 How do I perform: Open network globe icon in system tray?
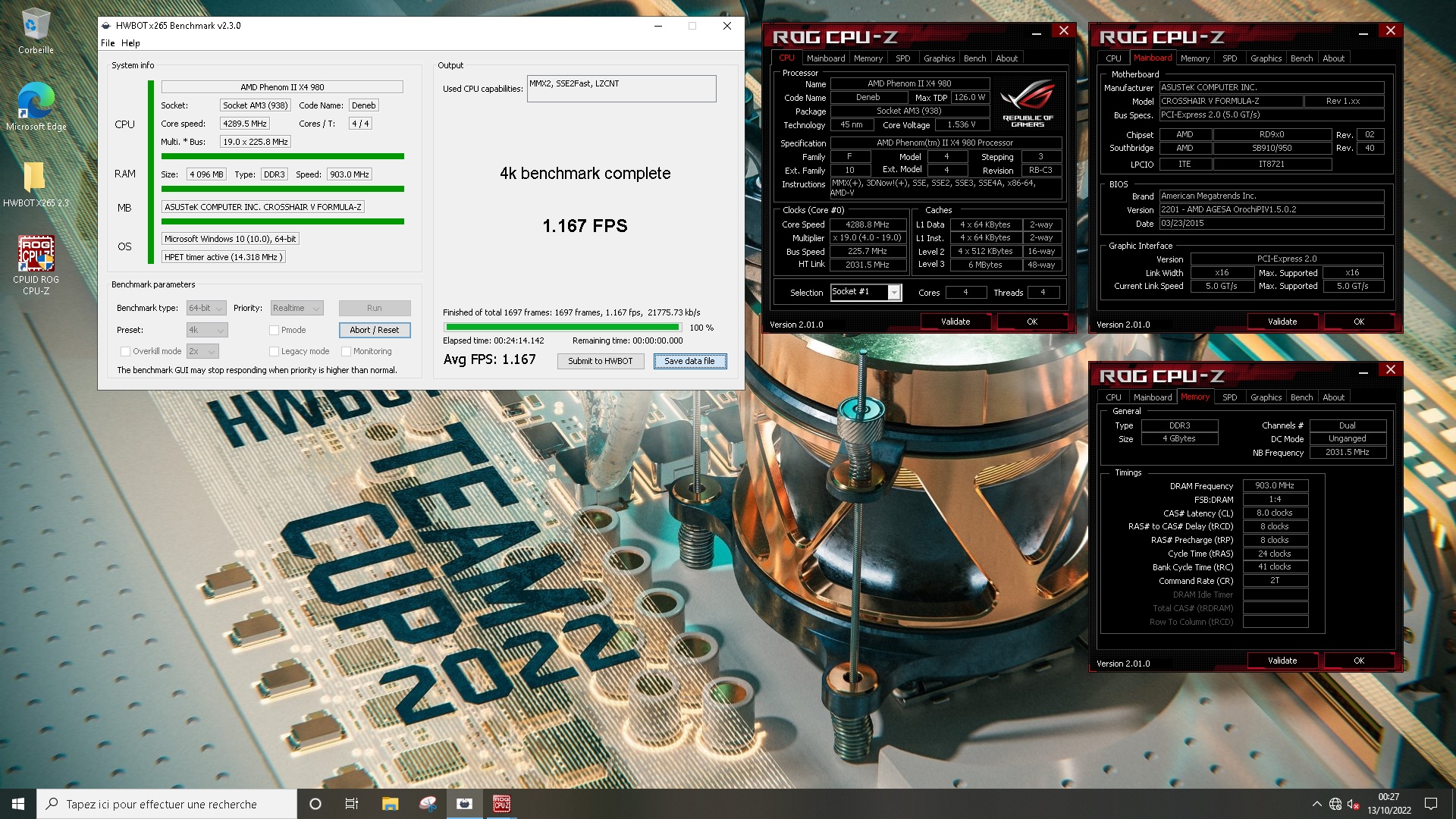point(1335,804)
